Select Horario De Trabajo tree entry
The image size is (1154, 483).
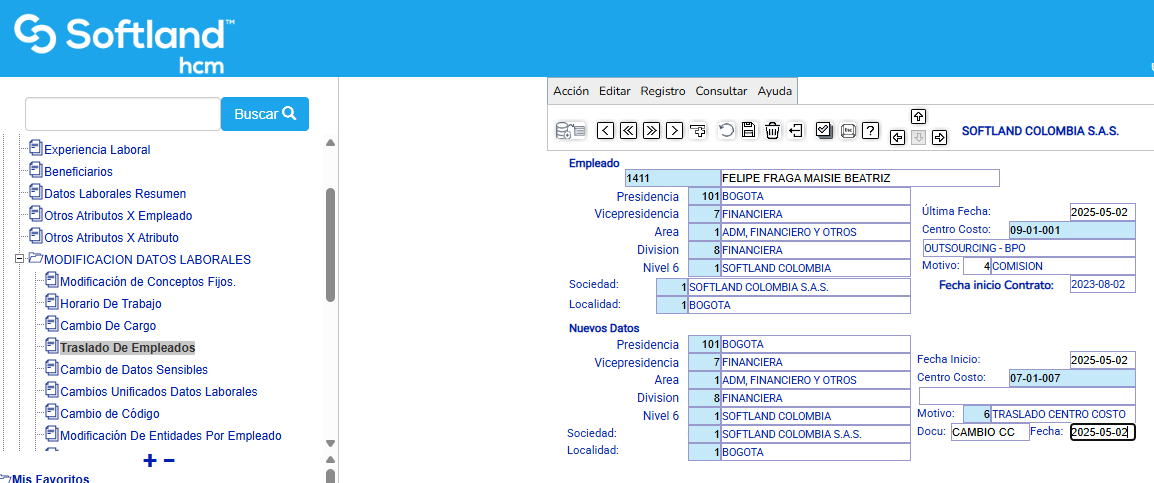coord(110,303)
